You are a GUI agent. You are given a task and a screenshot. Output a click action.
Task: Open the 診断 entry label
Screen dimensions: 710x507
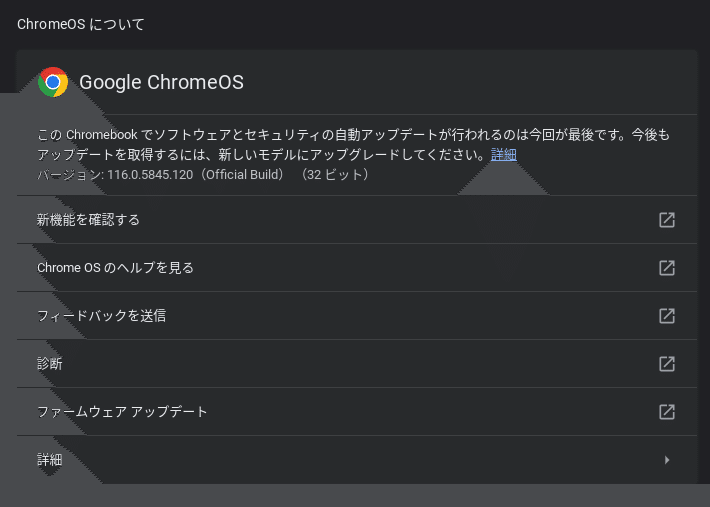point(49,364)
